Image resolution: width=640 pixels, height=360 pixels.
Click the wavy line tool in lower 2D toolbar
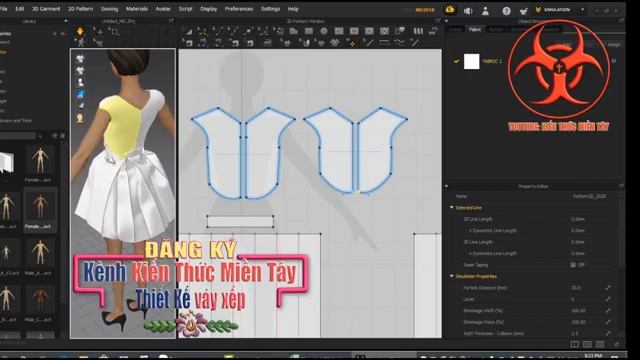coord(400,42)
